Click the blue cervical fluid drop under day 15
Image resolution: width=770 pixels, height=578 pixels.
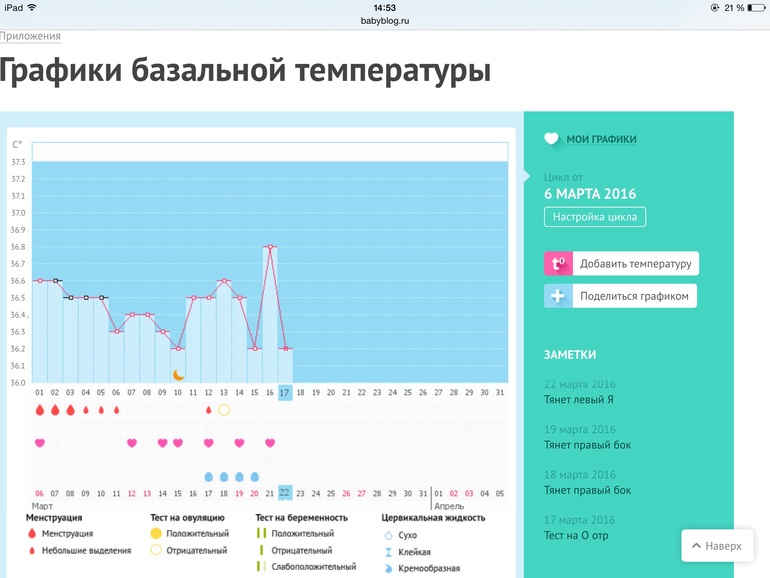coord(255,477)
